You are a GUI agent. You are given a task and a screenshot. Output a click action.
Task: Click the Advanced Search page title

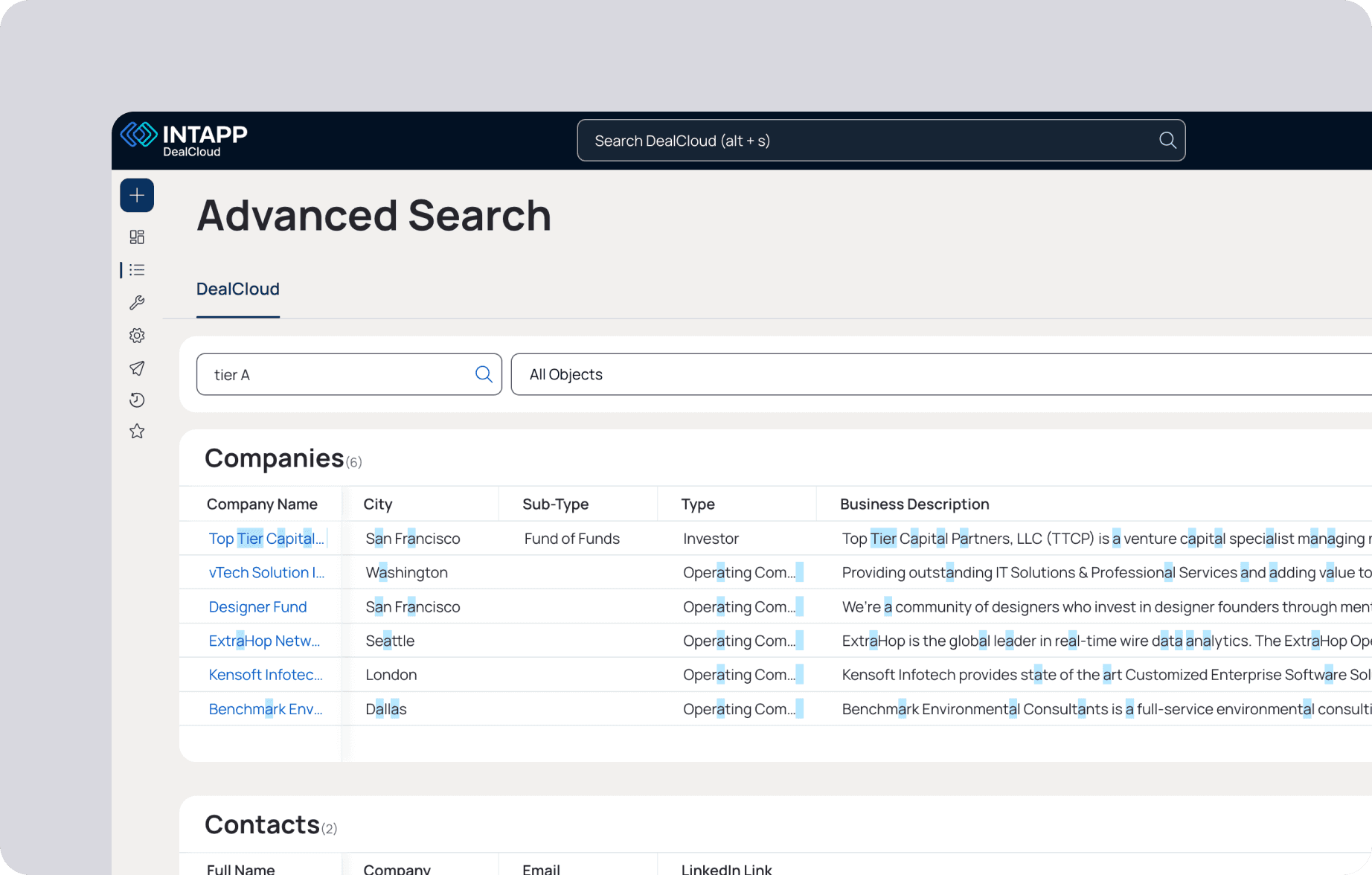tap(374, 216)
